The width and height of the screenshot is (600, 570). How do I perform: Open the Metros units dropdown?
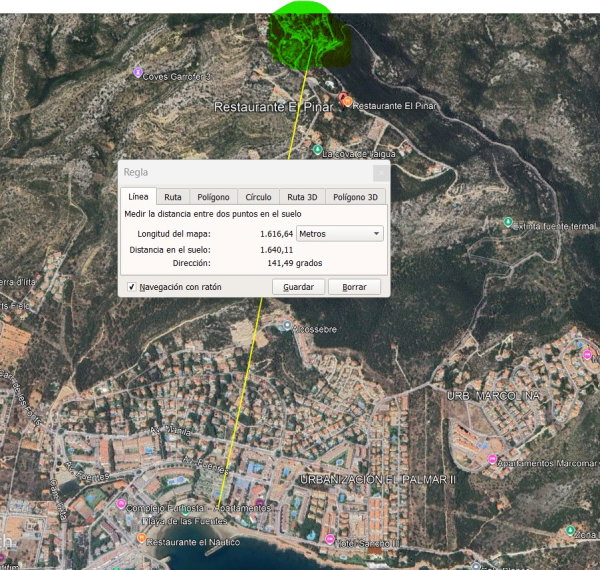click(x=340, y=233)
